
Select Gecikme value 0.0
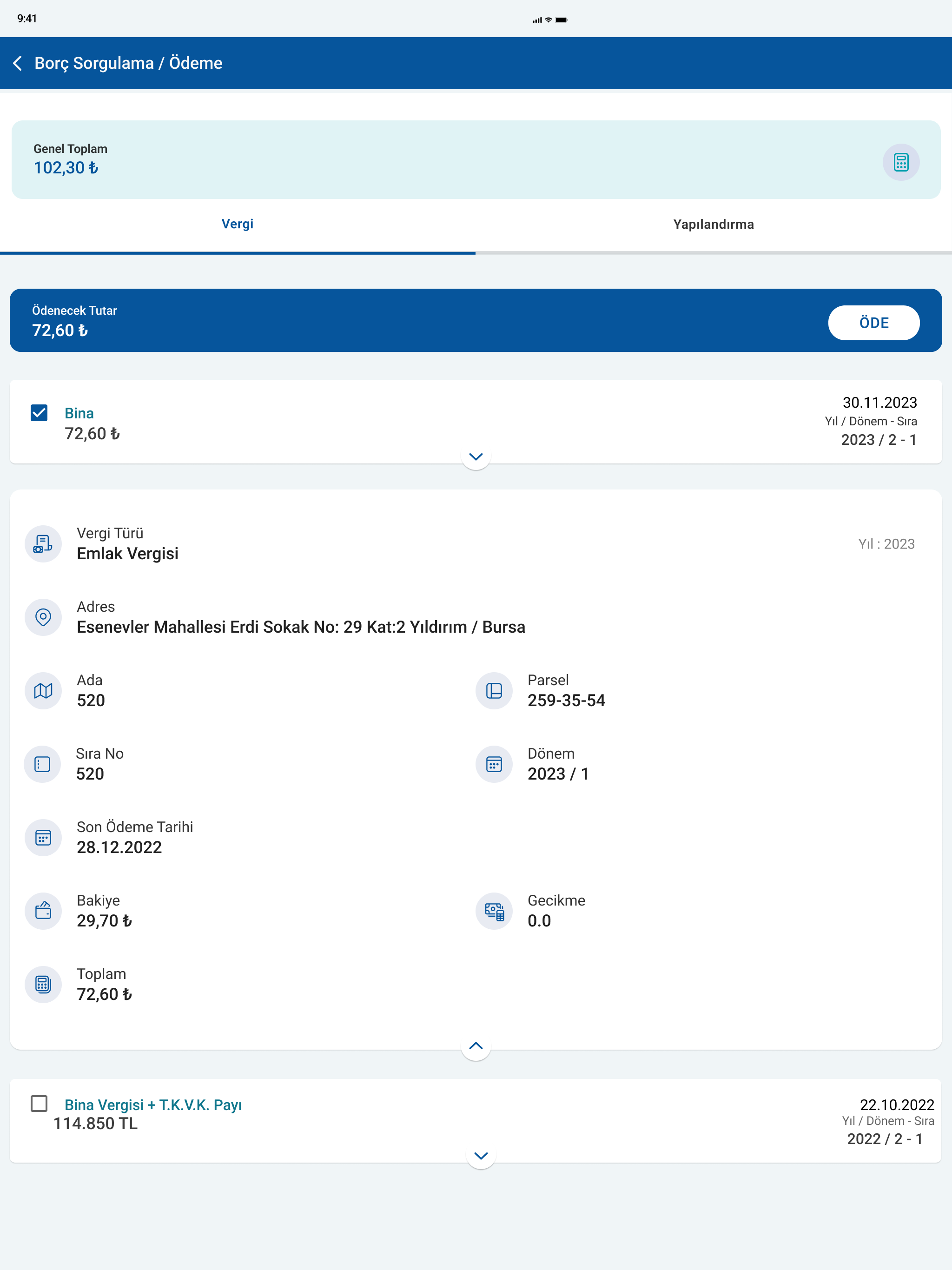point(539,921)
